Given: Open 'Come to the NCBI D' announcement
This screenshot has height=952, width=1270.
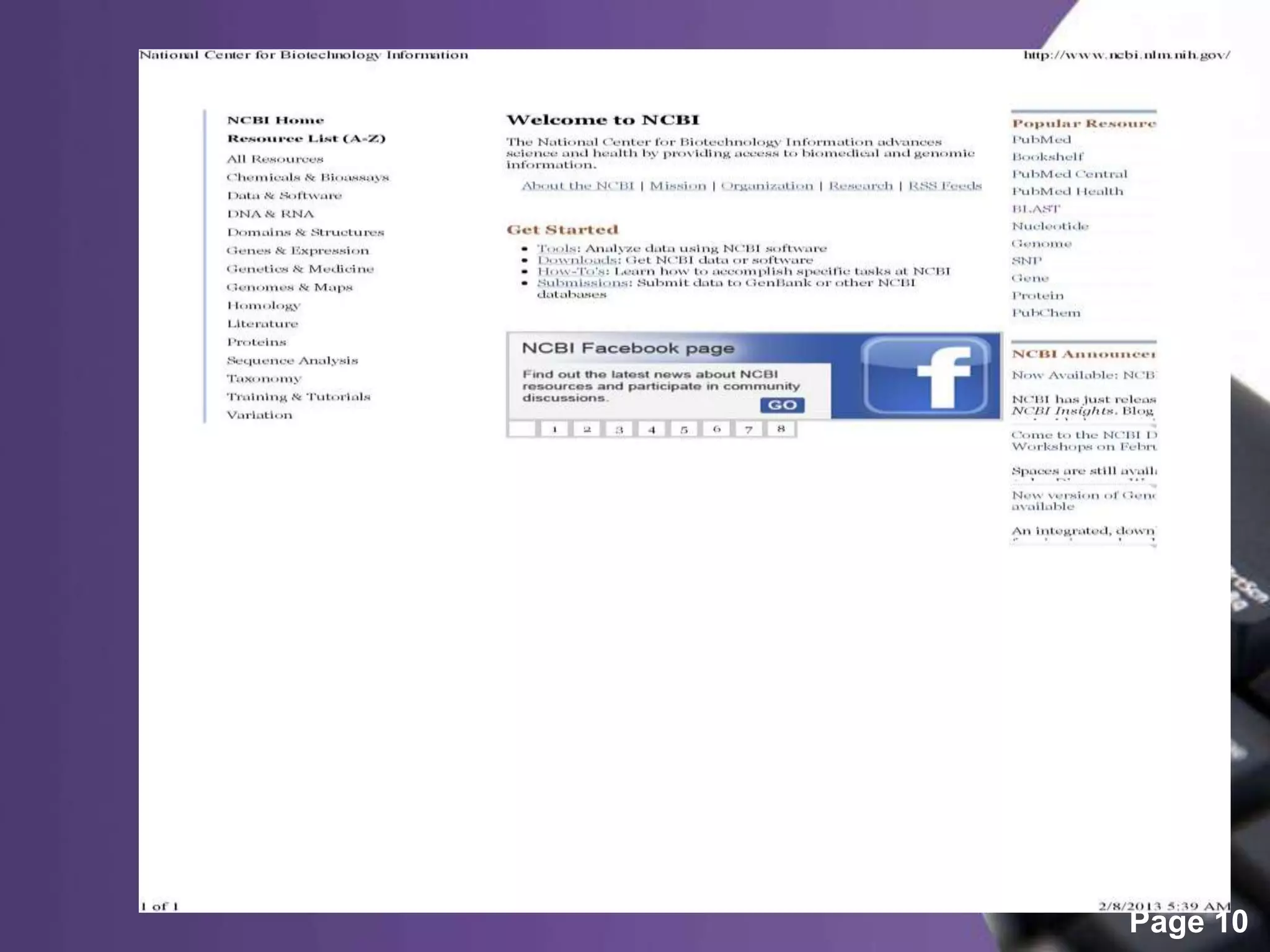Looking at the screenshot, I should 1084,441.
